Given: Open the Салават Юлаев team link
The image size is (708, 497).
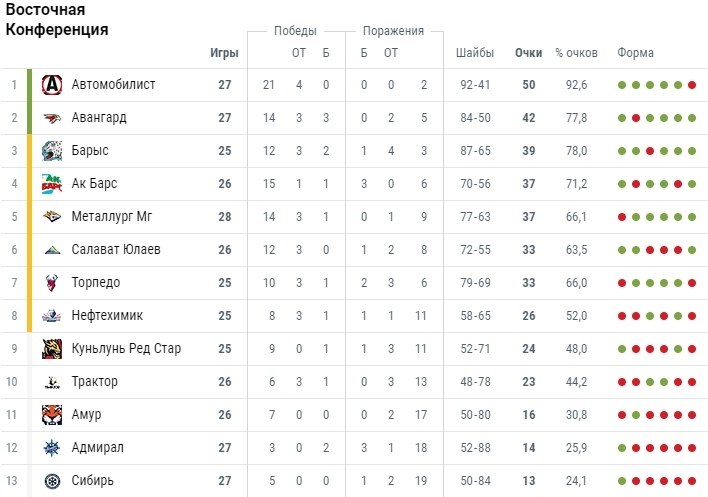Looking at the screenshot, I should (x=116, y=250).
